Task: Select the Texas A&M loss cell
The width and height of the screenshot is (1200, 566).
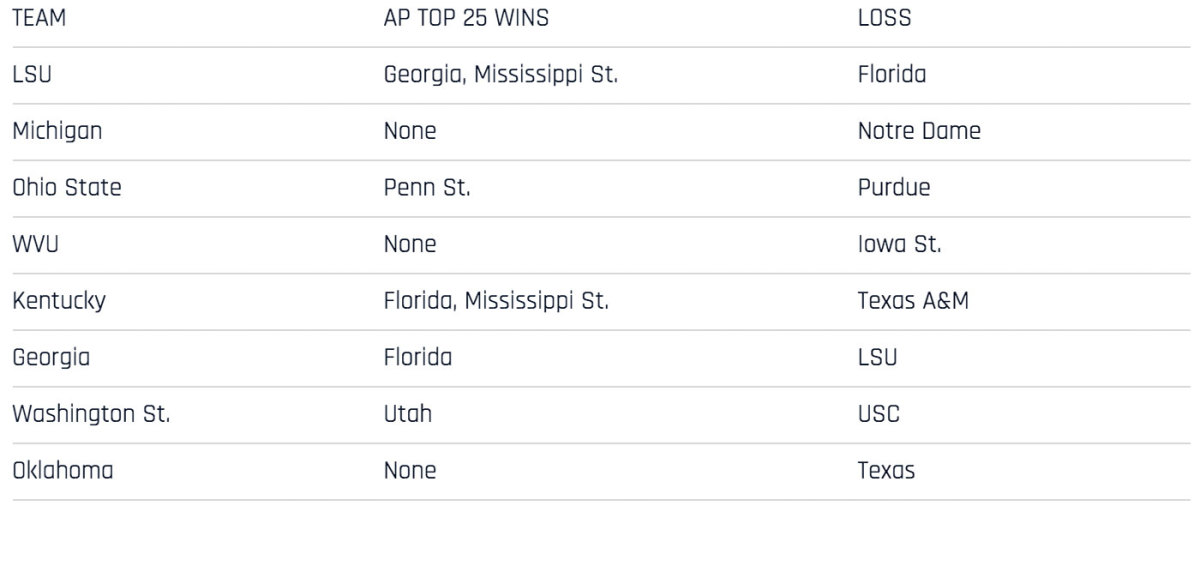Action: point(913,301)
